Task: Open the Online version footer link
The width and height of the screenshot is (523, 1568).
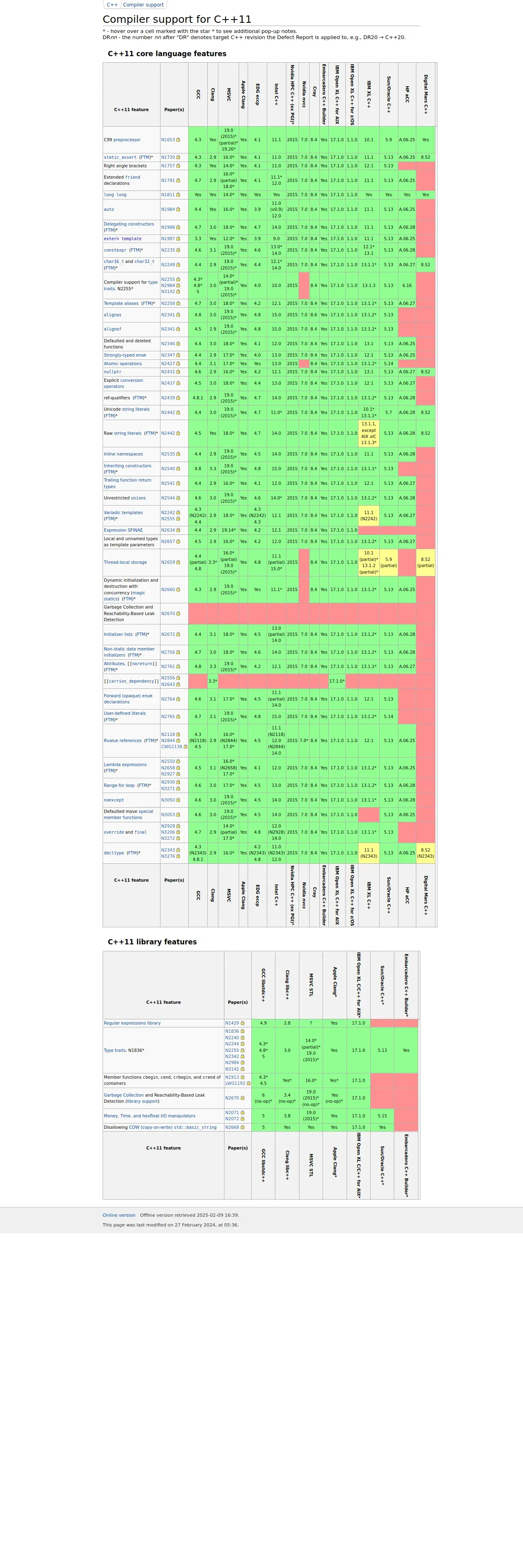Action: click(x=119, y=1215)
